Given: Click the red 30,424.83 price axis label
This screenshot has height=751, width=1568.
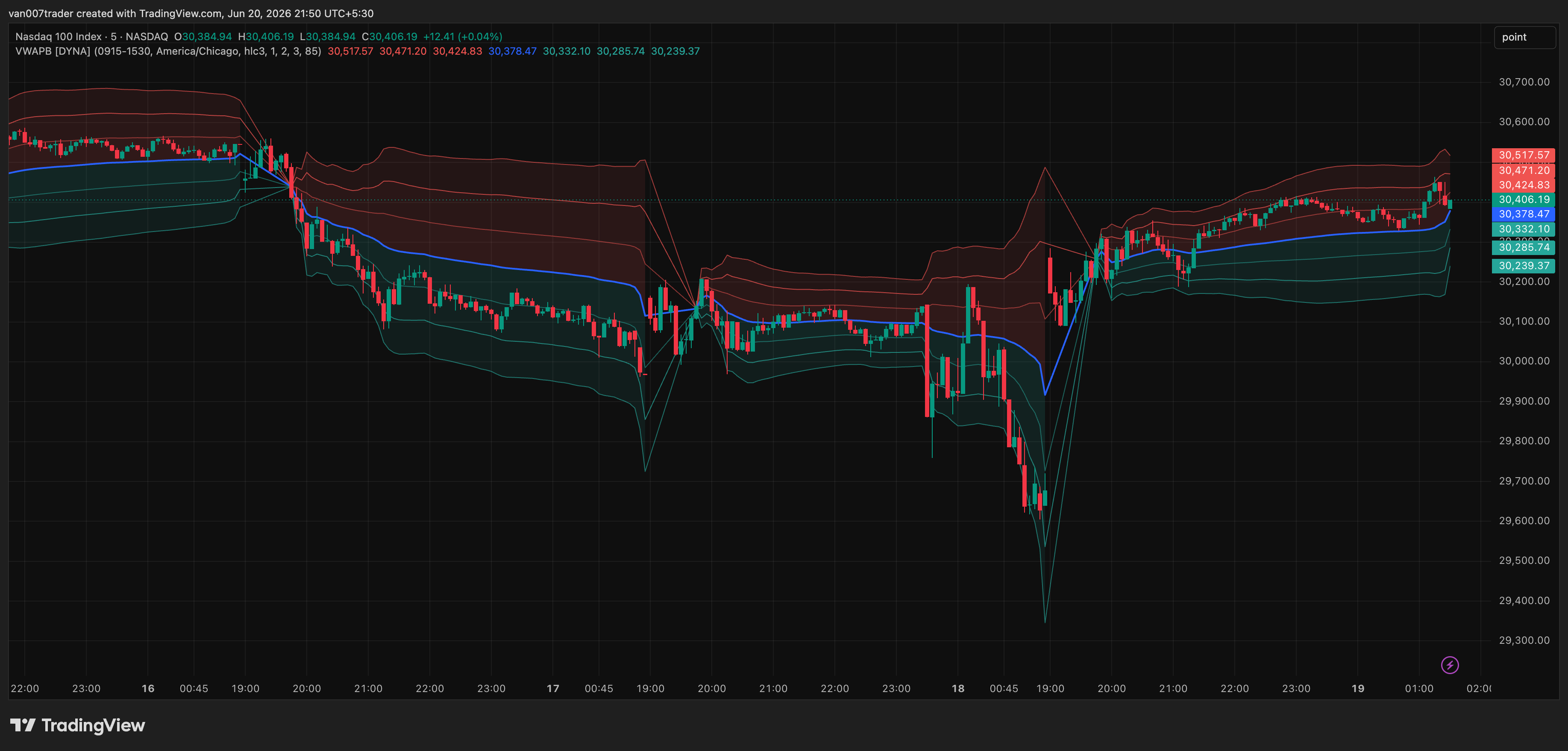Looking at the screenshot, I should point(1523,185).
